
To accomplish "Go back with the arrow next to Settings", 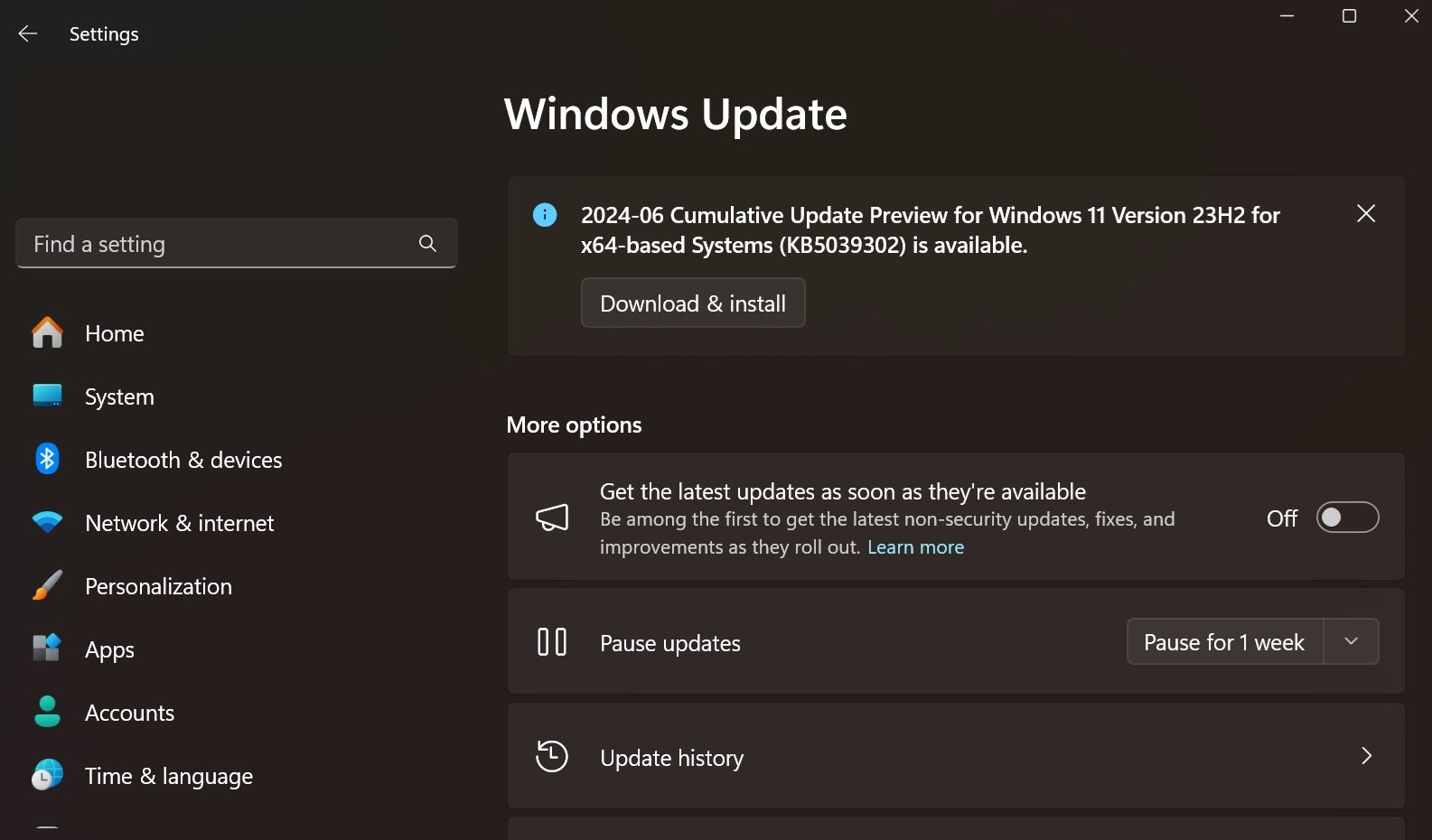I will click(x=28, y=33).
